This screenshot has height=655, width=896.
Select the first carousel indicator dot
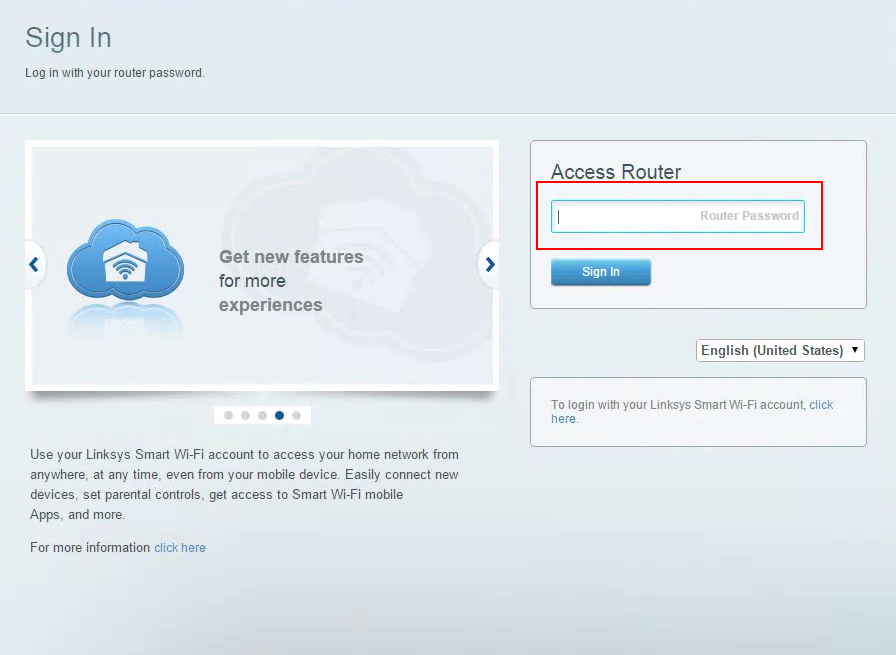[x=228, y=415]
